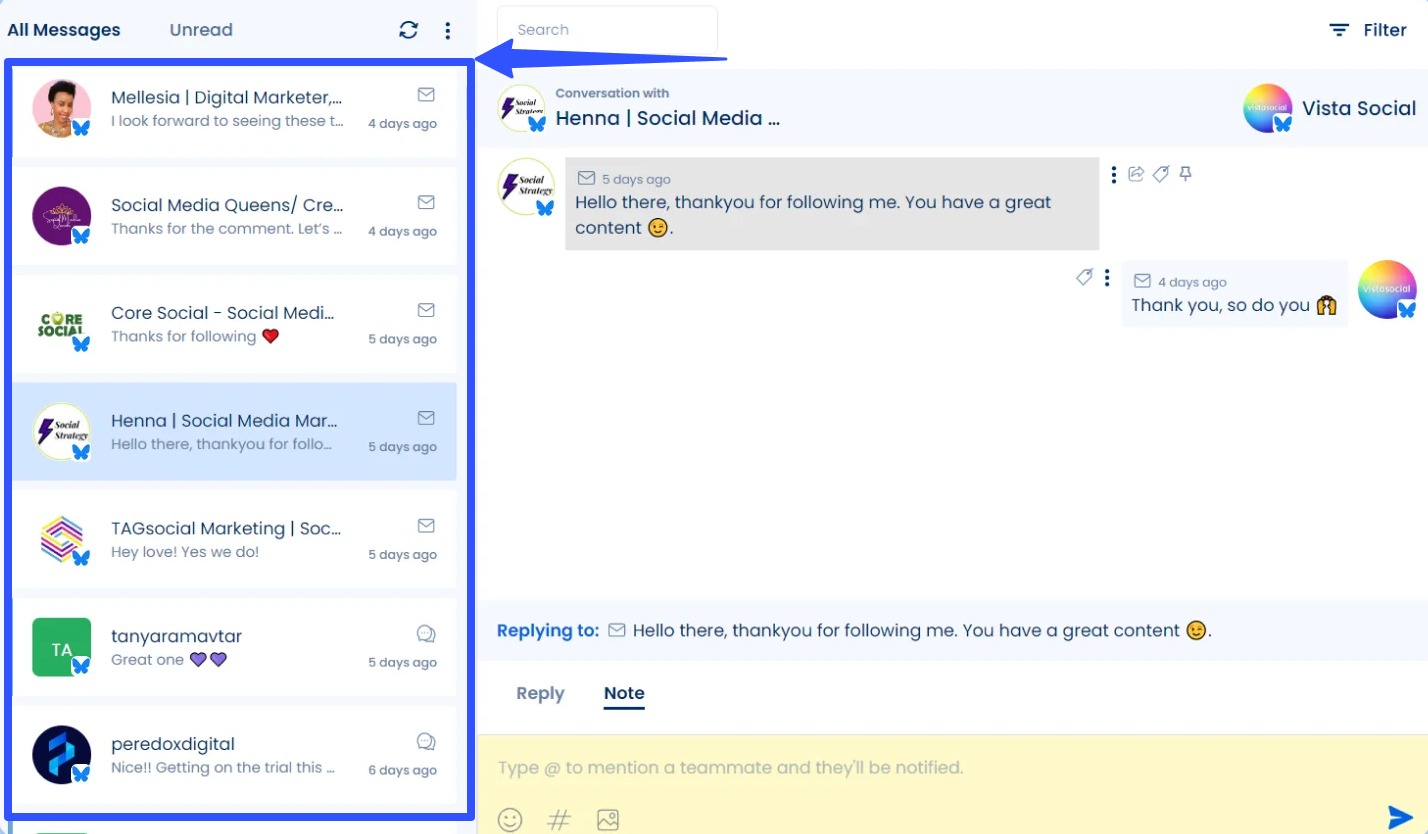Switch to the Reply tab
1428x834 pixels.
coord(539,693)
